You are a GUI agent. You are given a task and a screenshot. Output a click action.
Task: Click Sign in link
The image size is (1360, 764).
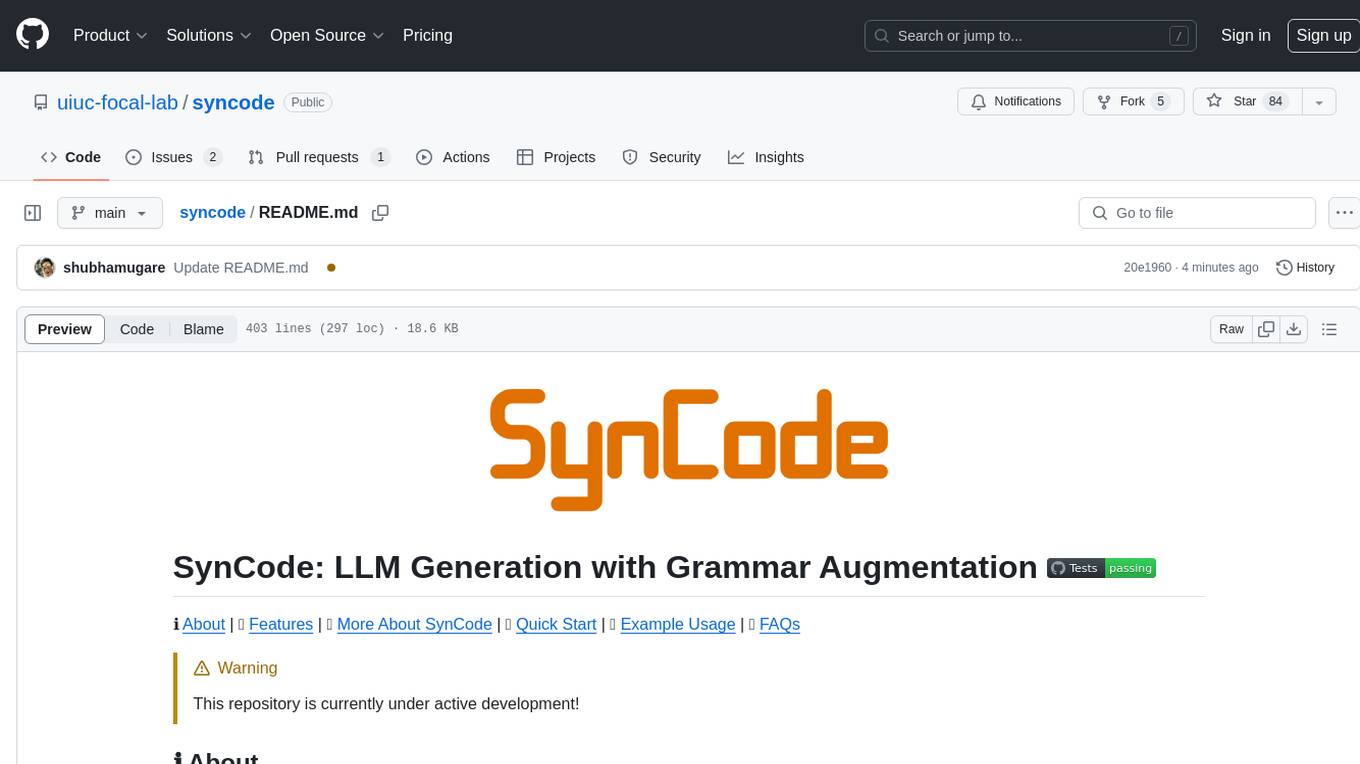tap(1245, 35)
